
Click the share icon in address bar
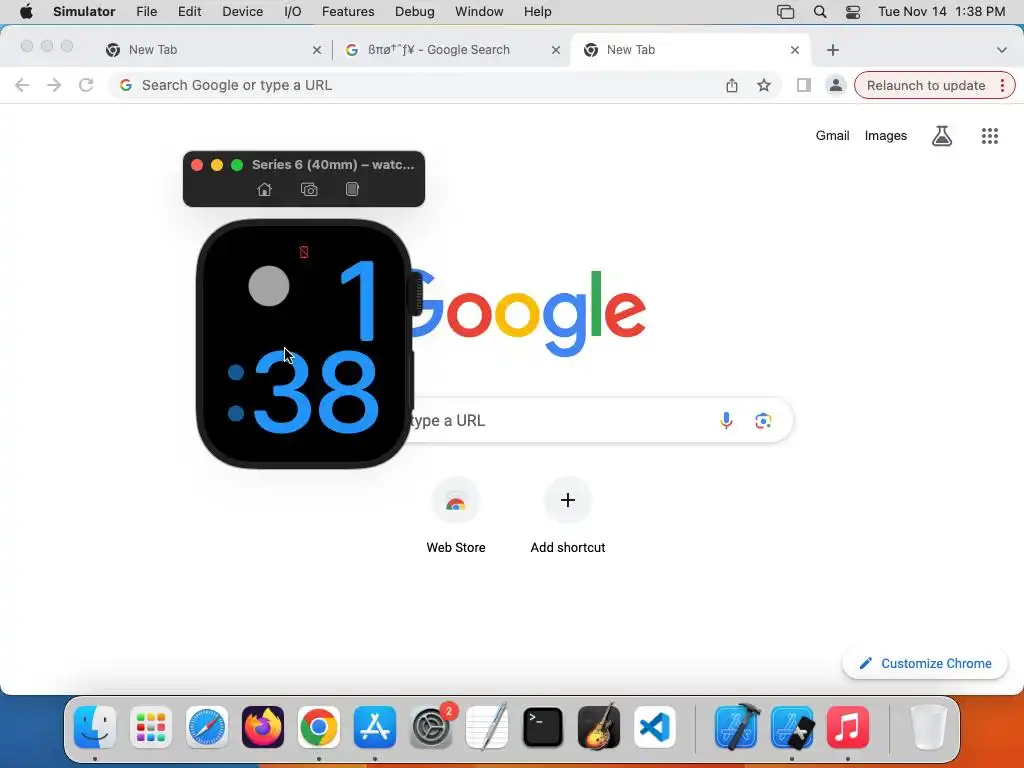click(732, 85)
